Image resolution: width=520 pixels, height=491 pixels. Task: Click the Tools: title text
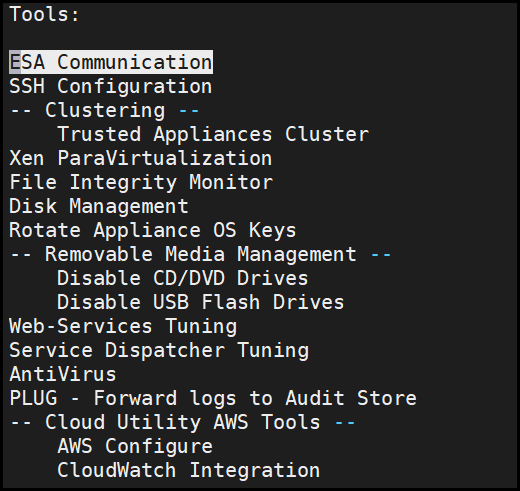click(45, 14)
